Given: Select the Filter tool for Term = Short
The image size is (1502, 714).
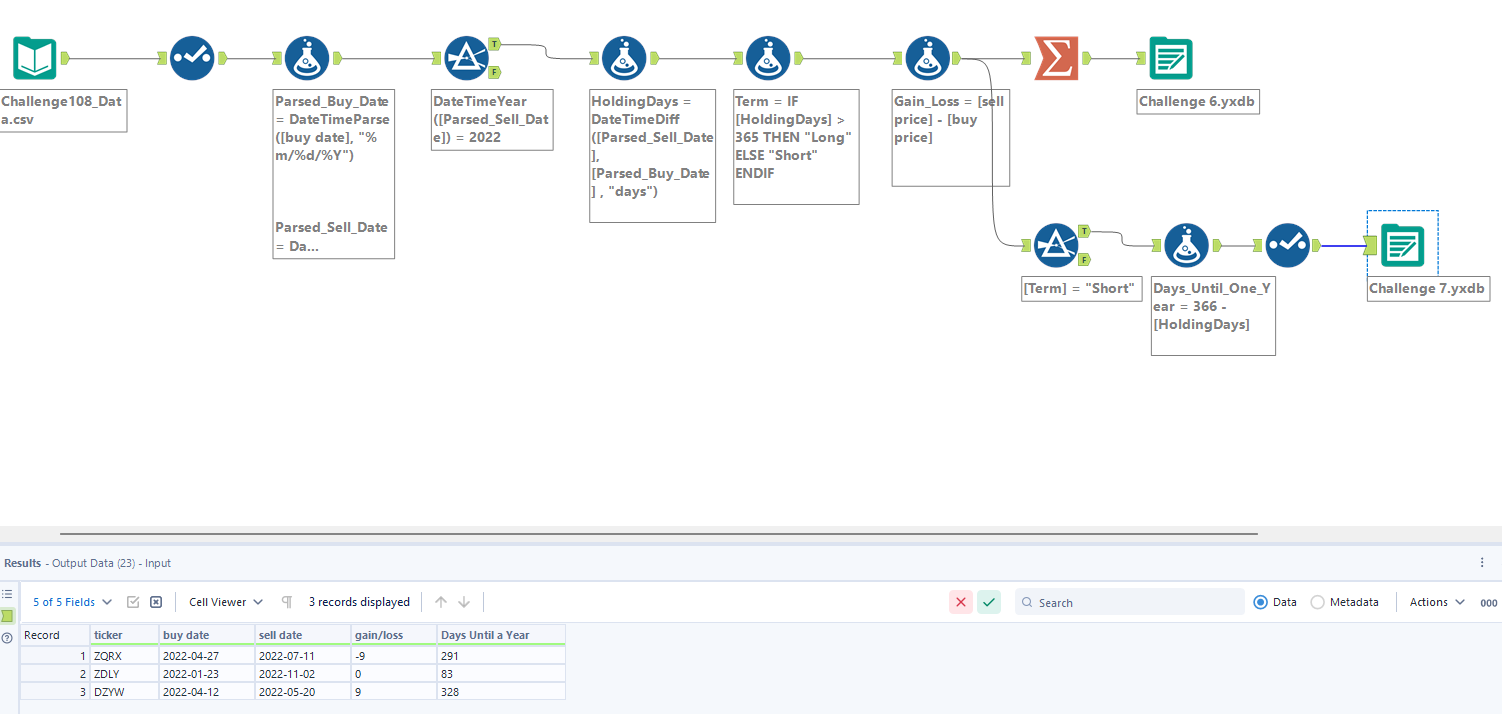Looking at the screenshot, I should (x=1055, y=245).
